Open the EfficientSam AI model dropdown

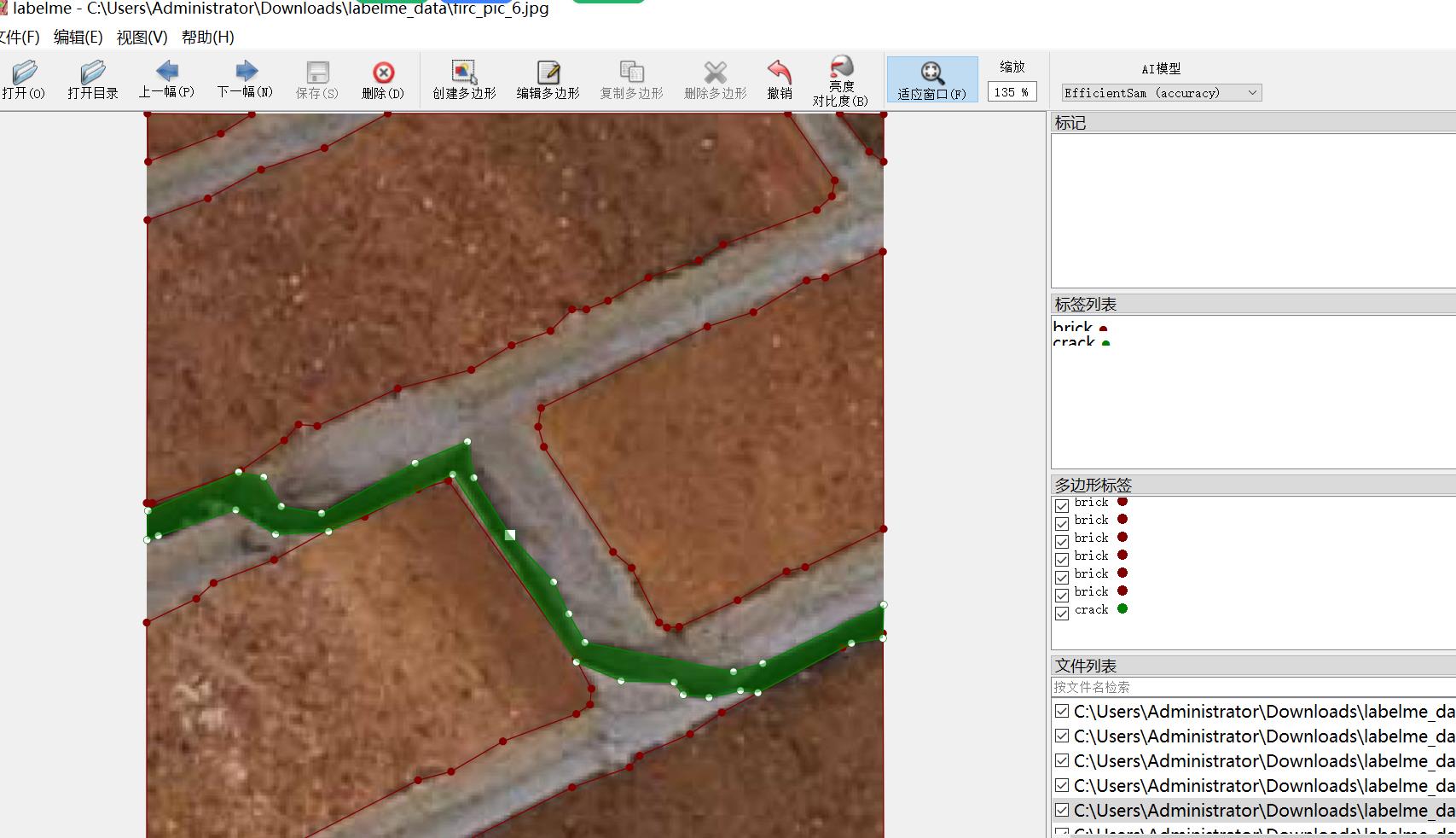point(1161,93)
